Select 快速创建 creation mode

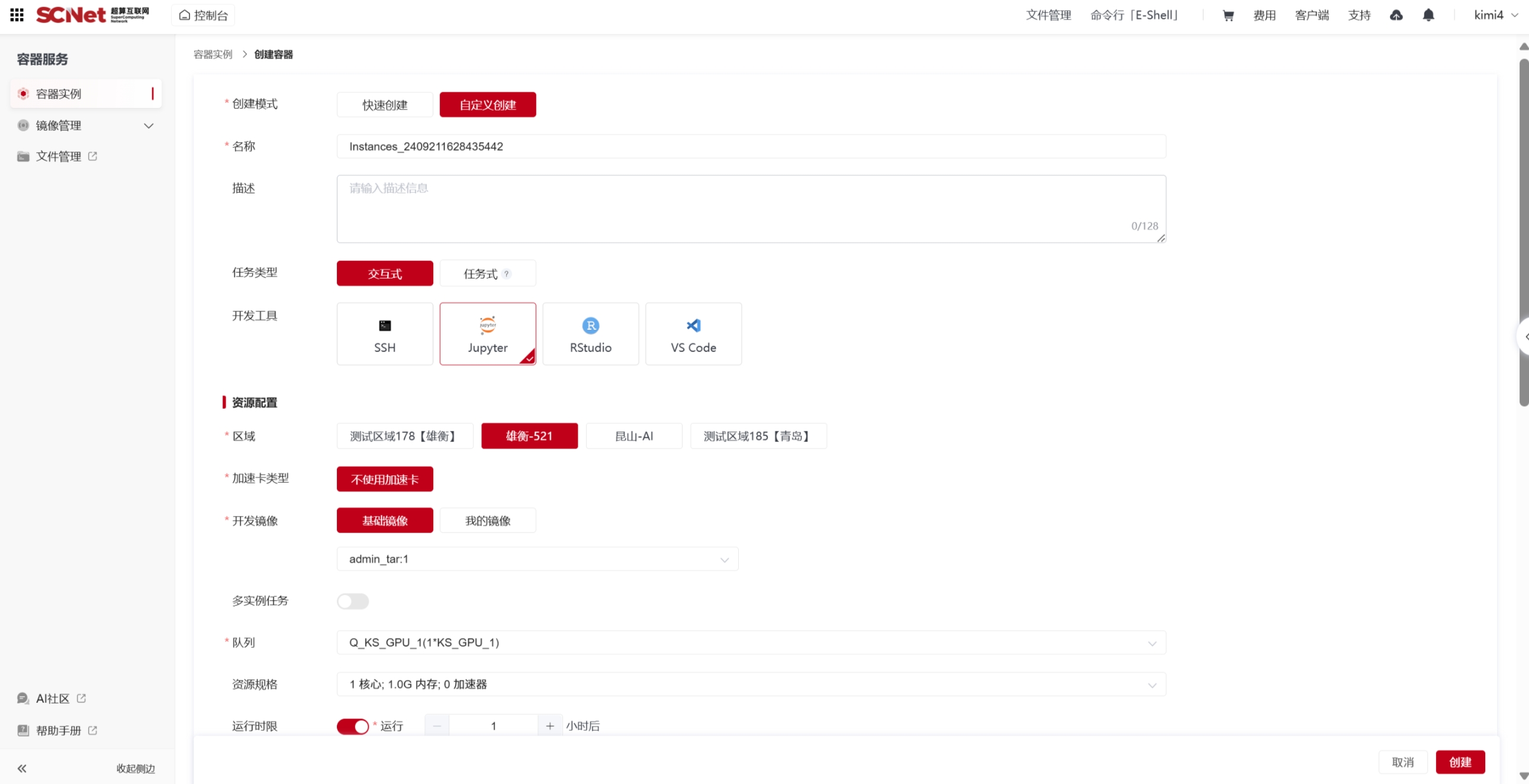click(x=385, y=105)
